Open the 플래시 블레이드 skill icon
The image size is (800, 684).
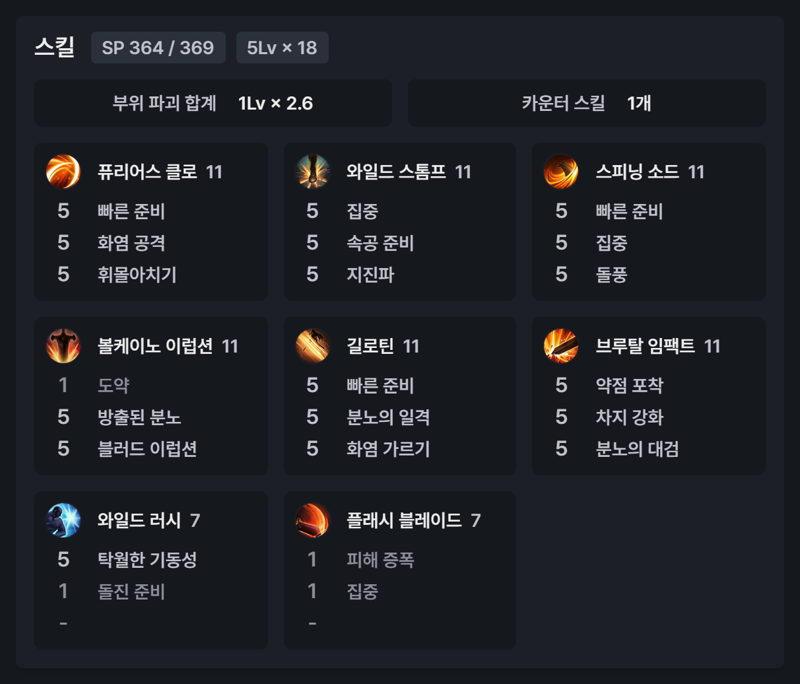coord(312,520)
